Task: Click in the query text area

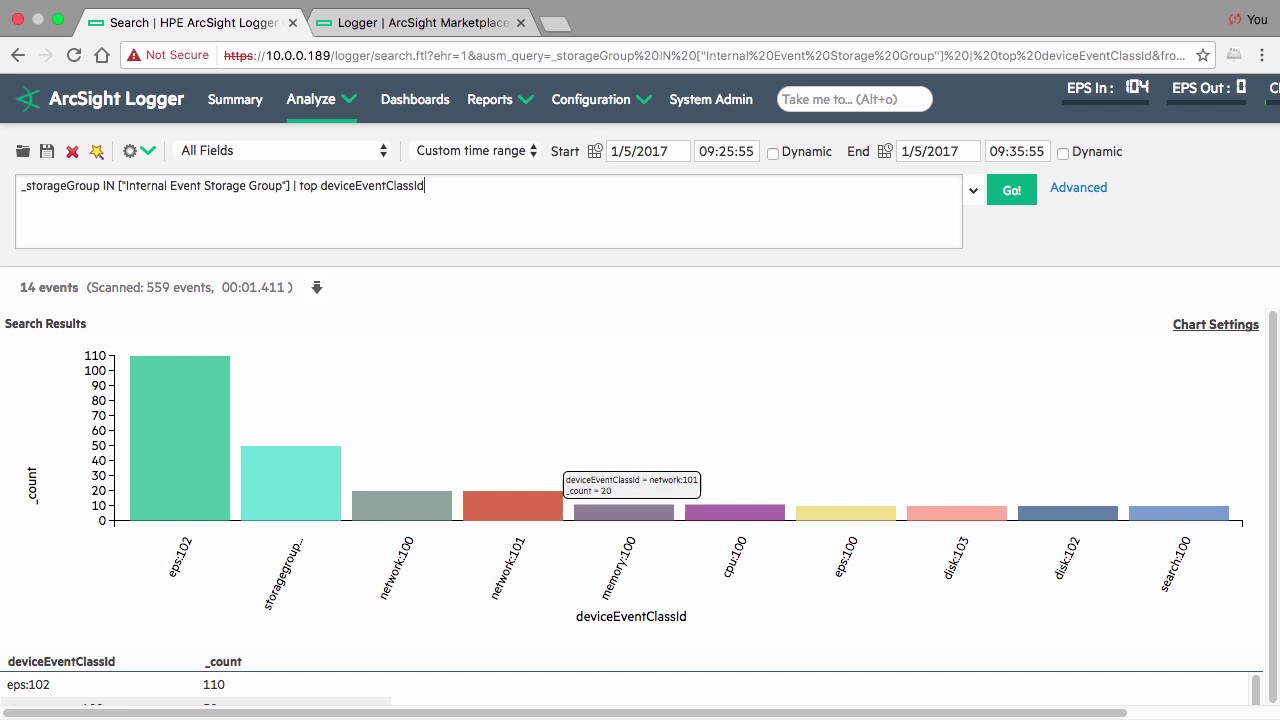Action: click(489, 212)
